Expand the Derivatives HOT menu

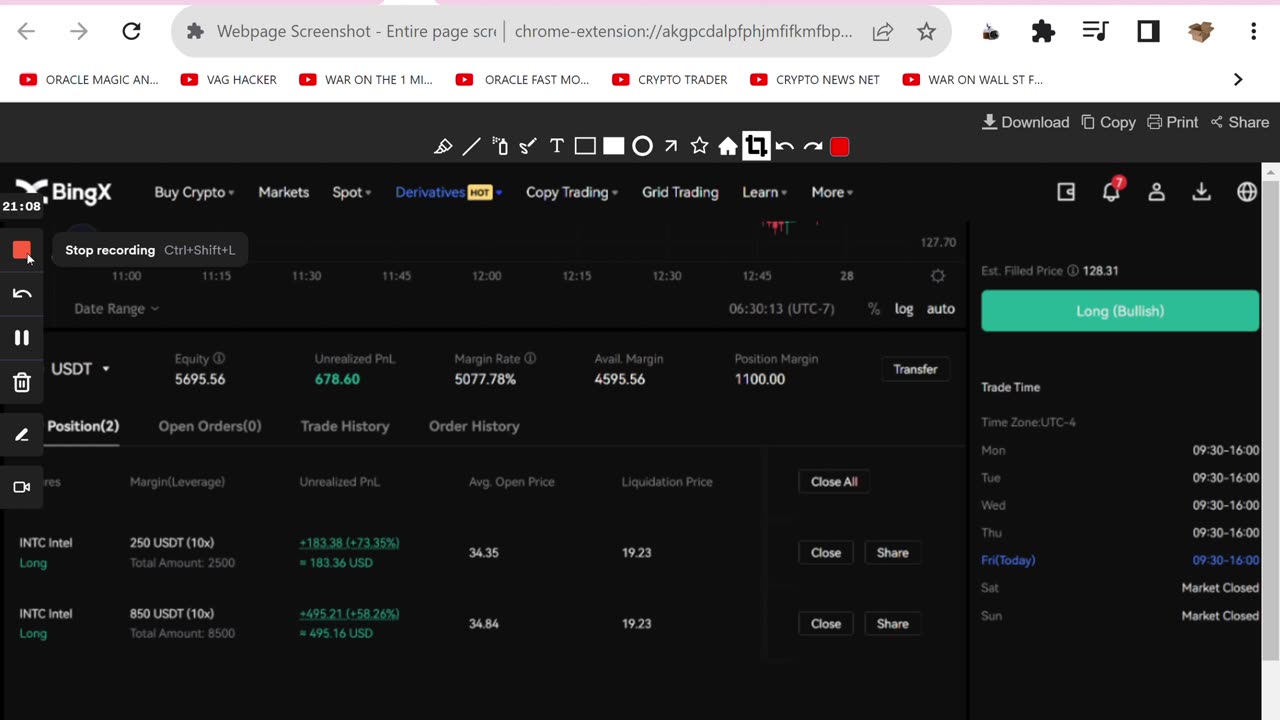click(x=449, y=192)
